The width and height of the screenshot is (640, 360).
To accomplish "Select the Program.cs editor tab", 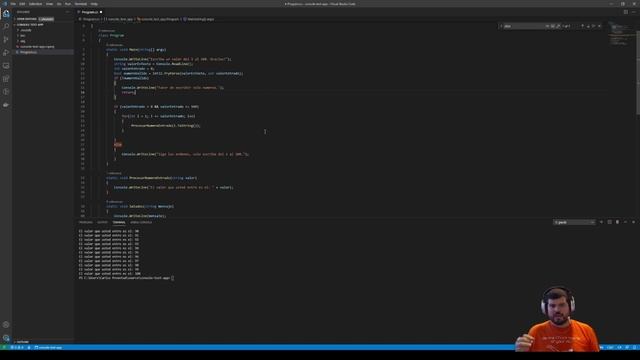I will coord(90,12).
